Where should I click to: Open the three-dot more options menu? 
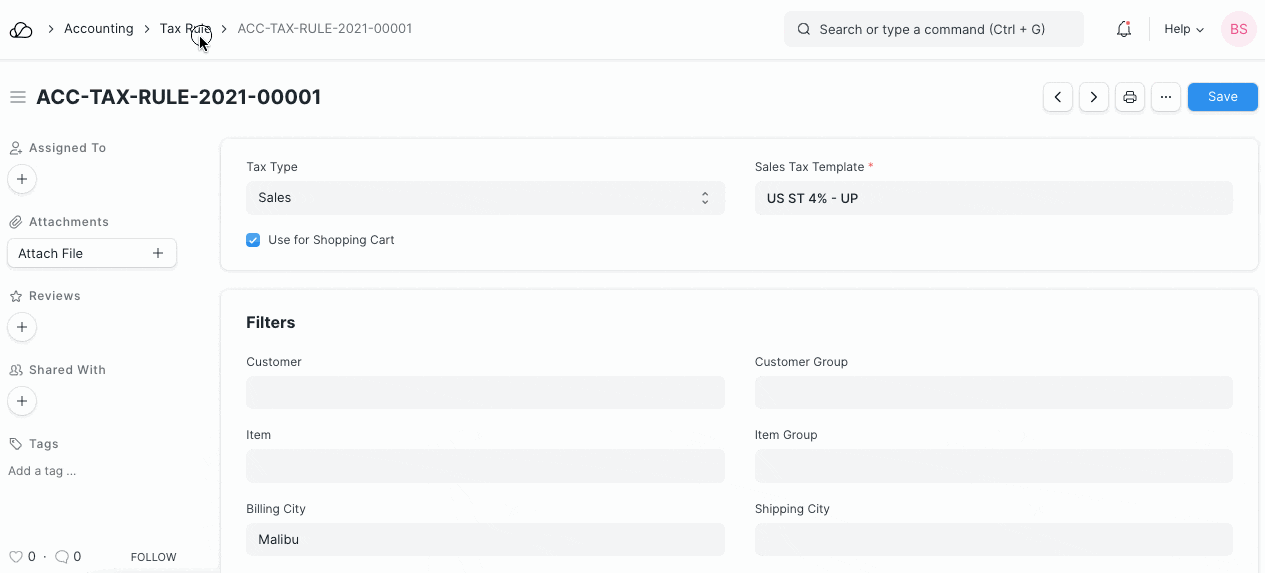[x=1166, y=97]
